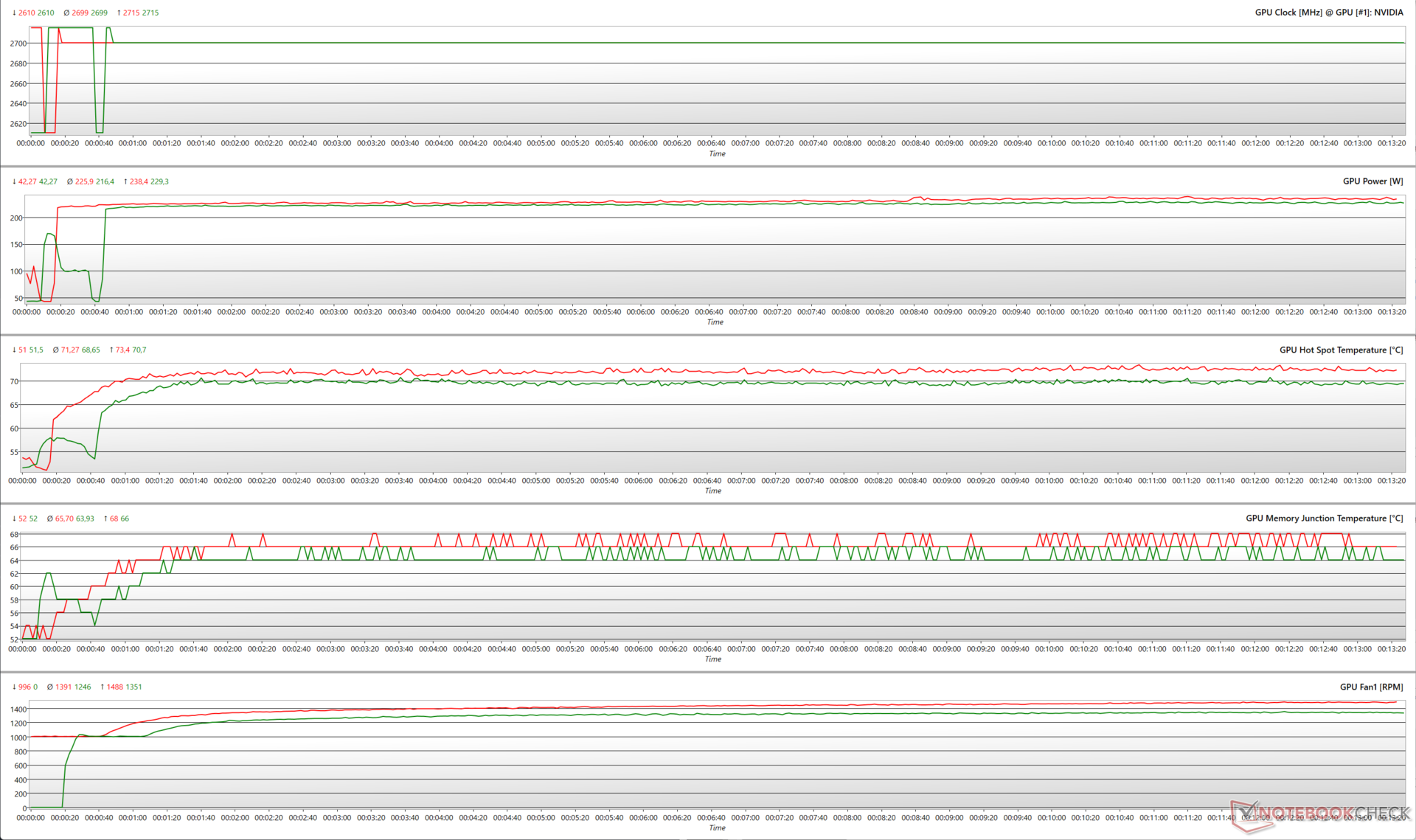Click the Time label under GPU Hot Spot chart
The width and height of the screenshot is (1416, 840).
click(713, 490)
